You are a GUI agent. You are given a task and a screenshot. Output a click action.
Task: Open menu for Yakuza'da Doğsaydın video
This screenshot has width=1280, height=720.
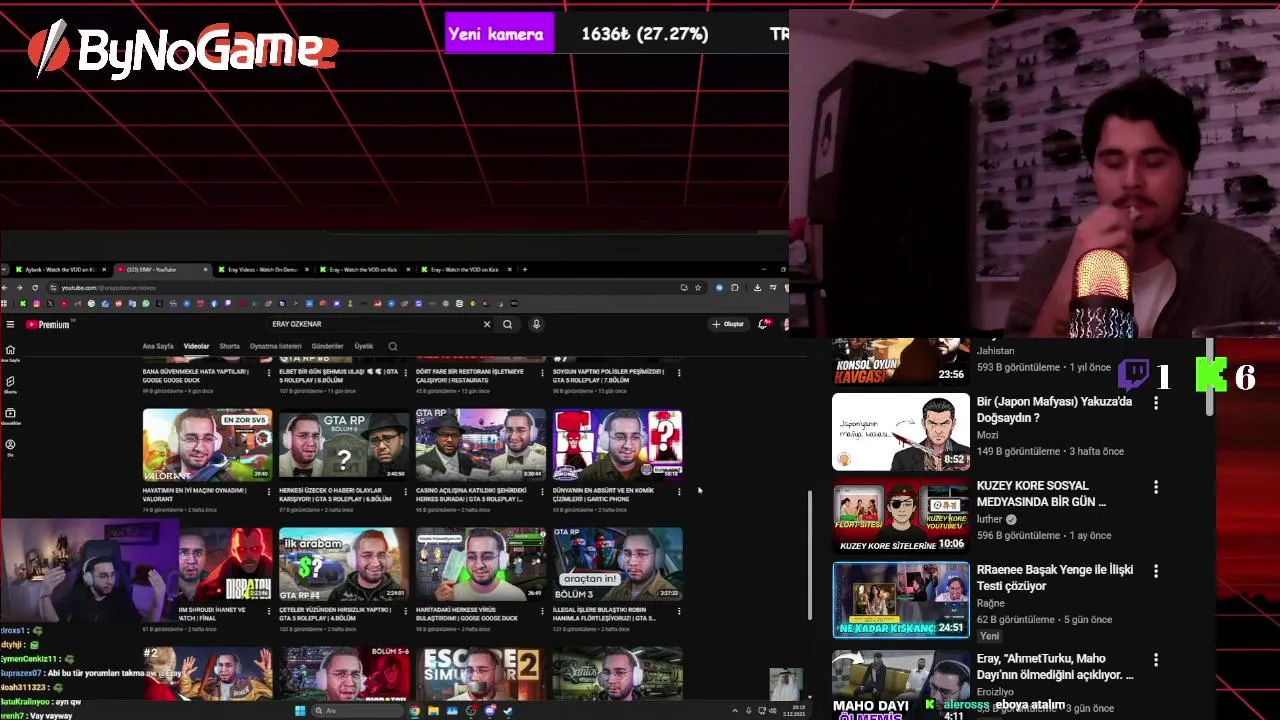pos(1156,403)
